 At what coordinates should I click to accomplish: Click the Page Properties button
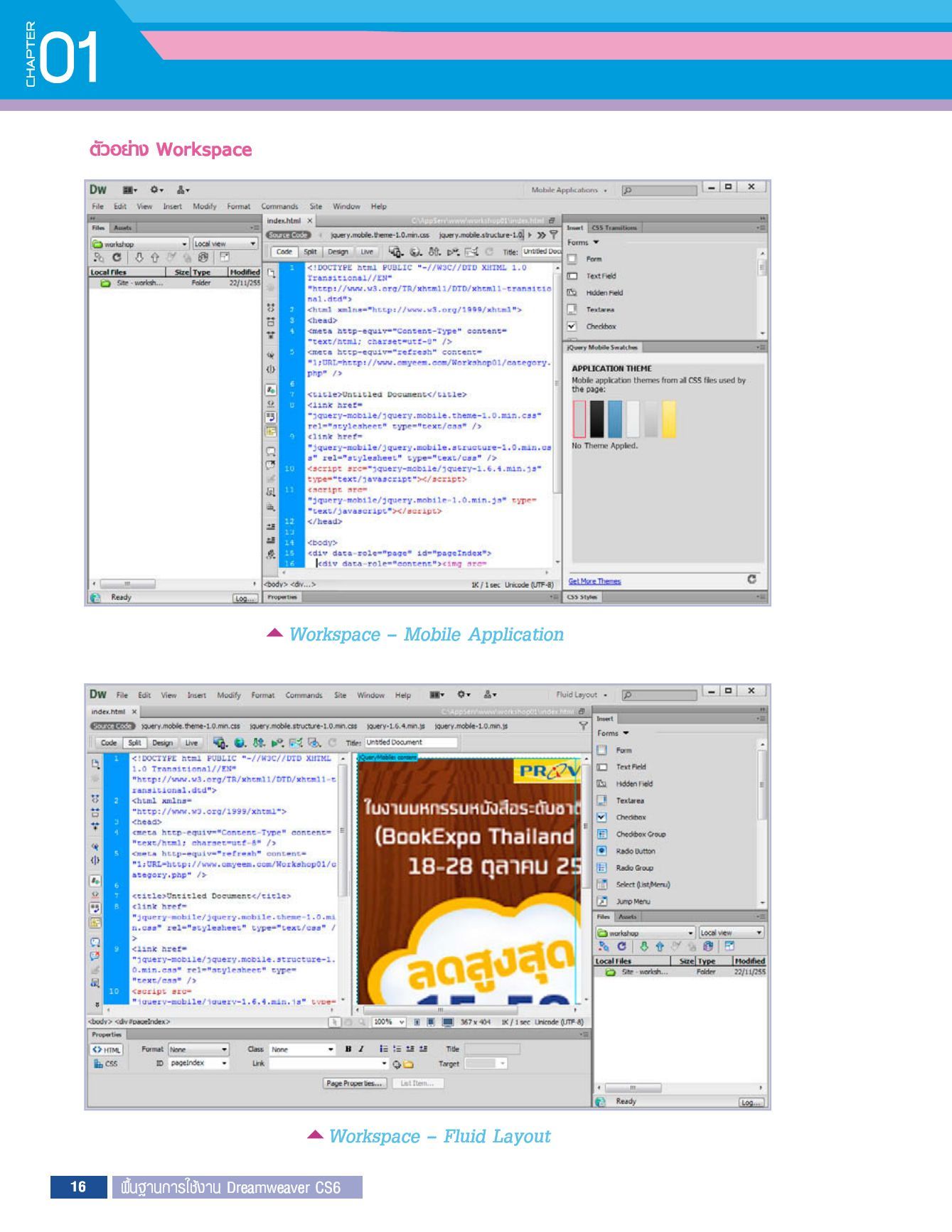pyautogui.click(x=355, y=1083)
